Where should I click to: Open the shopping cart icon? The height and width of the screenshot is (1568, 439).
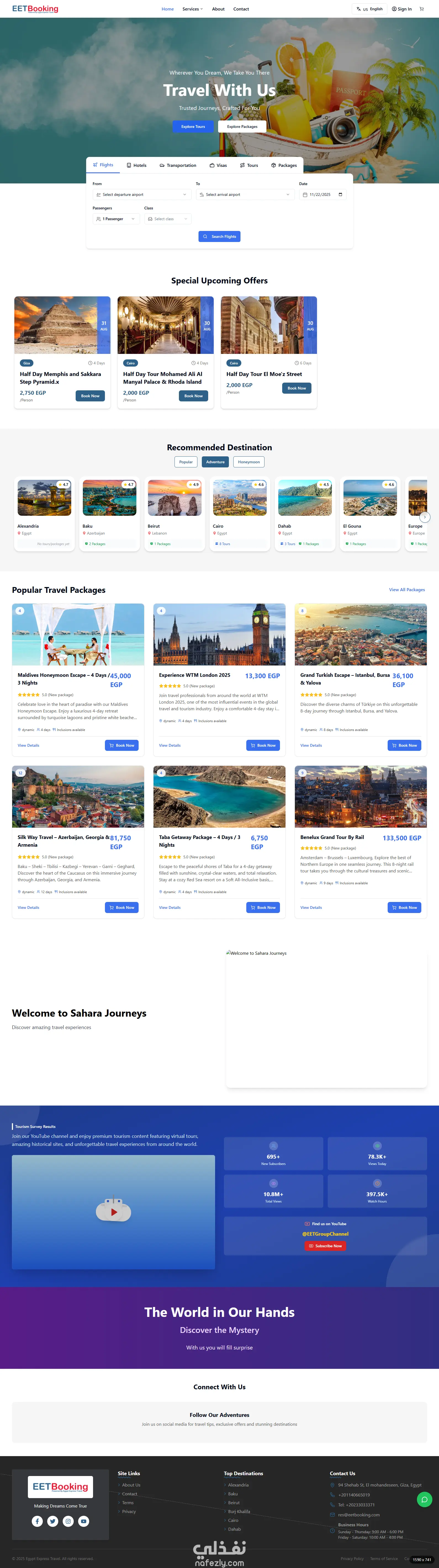point(422,9)
